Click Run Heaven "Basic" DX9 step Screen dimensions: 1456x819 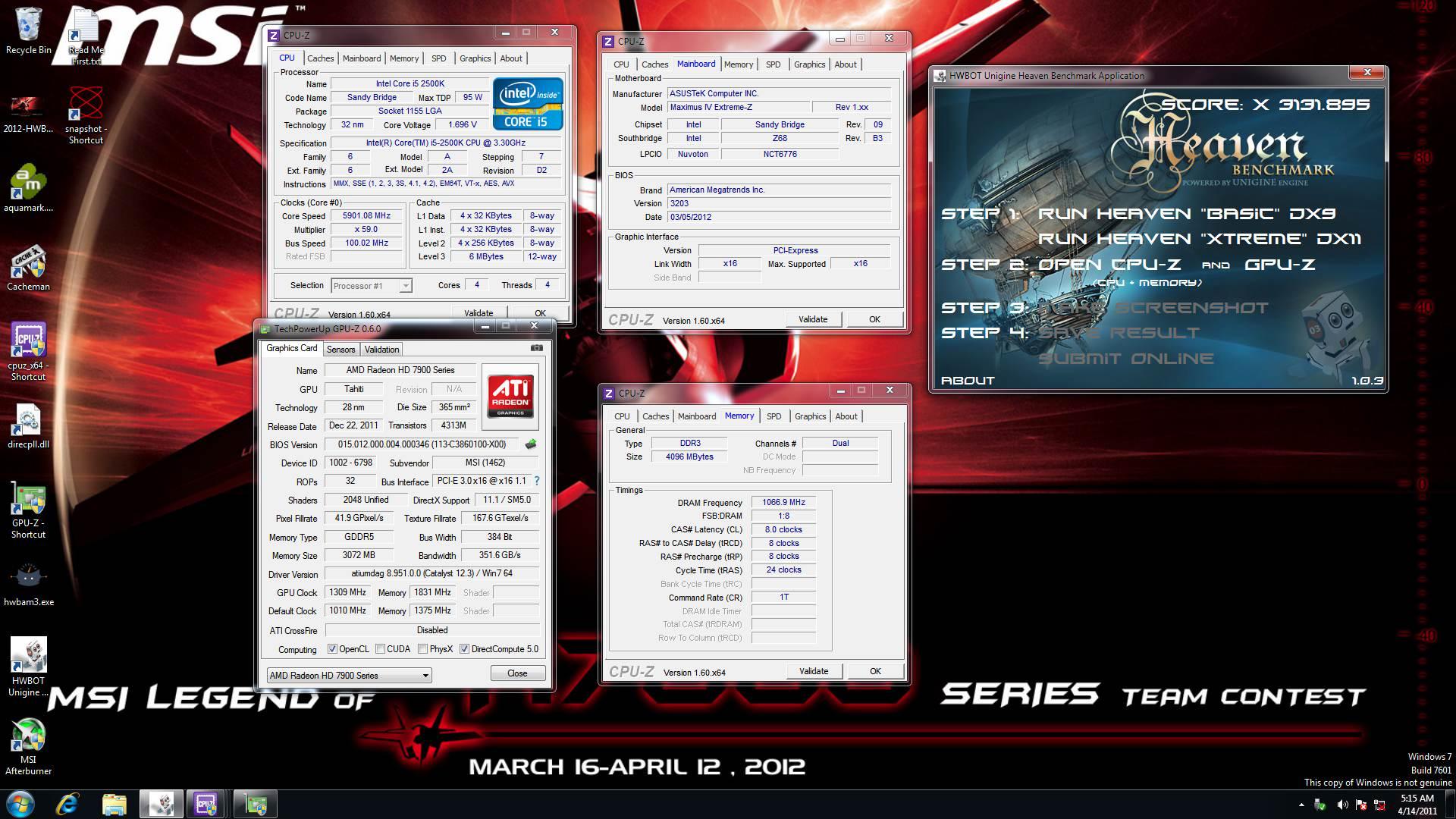pyautogui.click(x=1187, y=214)
